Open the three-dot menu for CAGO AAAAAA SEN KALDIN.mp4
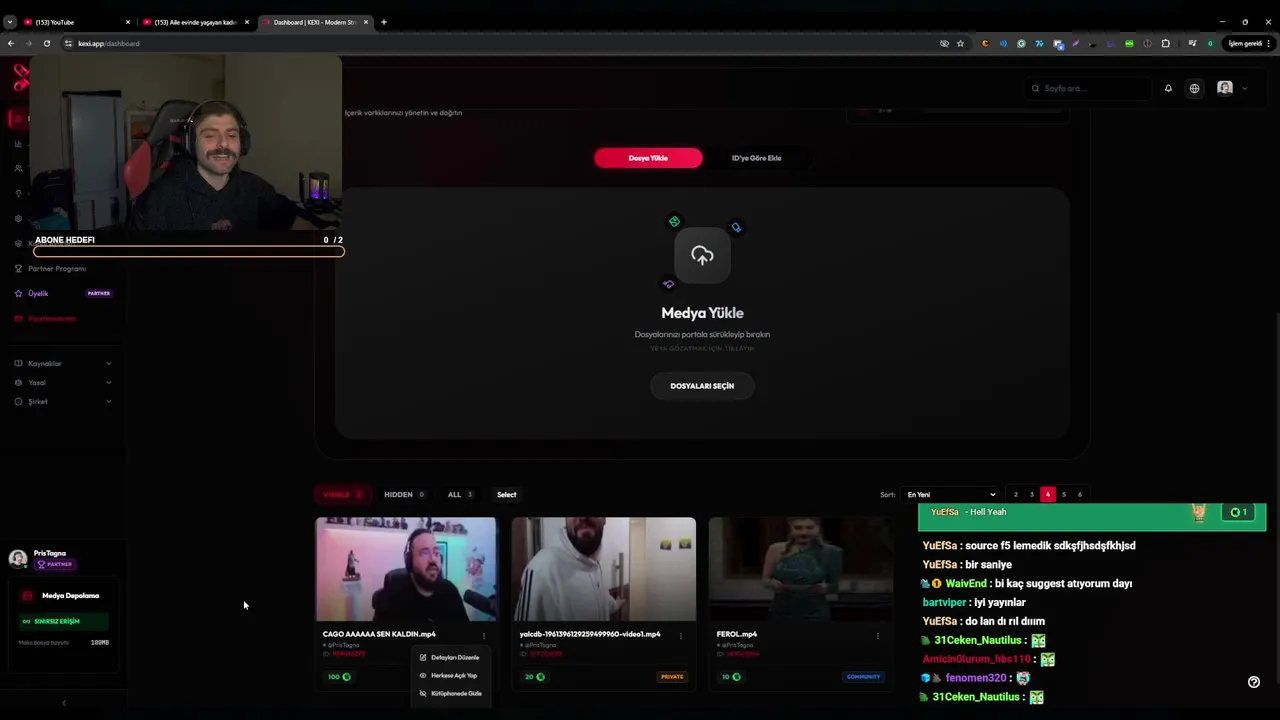The image size is (1280, 720). pyautogui.click(x=484, y=635)
